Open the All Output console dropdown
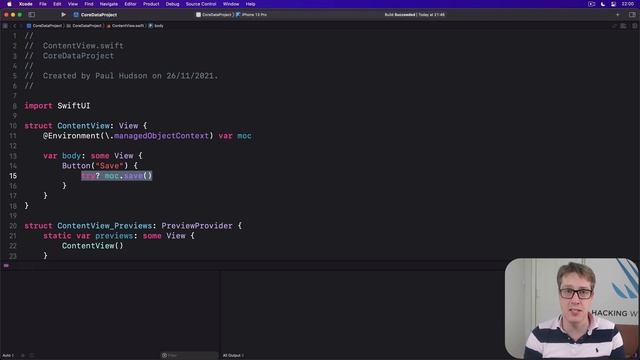Screen dimensions: 640x360 click(x=233, y=356)
